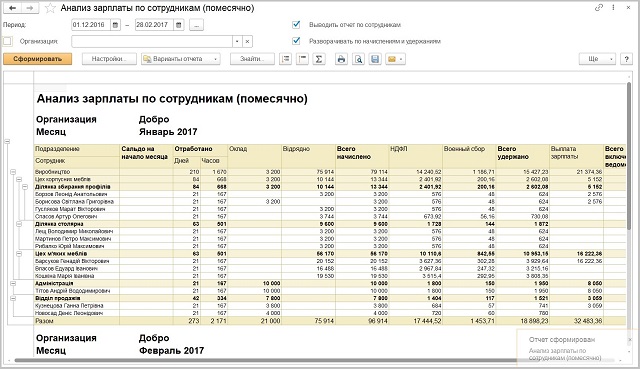Collapse the Цех корпусних меблів group
640x369 pixels.
pos(19,180)
